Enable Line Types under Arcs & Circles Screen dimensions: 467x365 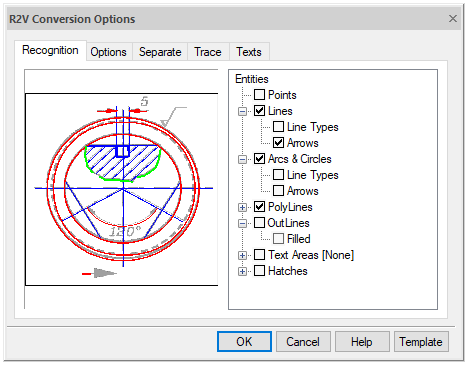point(278,175)
